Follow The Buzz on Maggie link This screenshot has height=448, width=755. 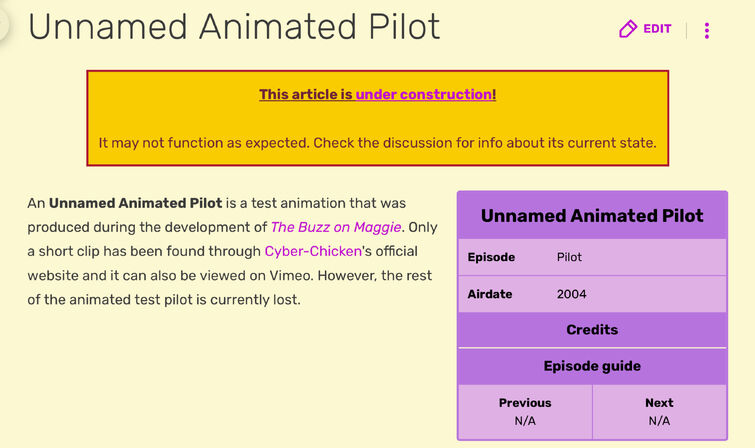click(x=336, y=227)
